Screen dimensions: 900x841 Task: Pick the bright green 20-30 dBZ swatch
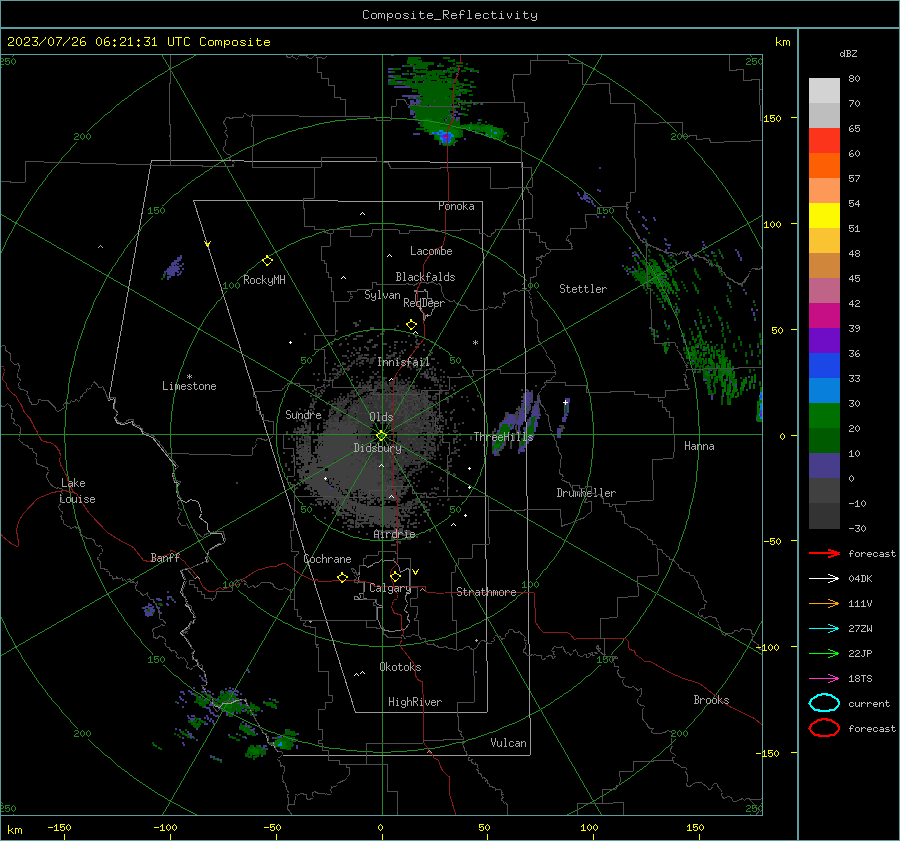(824, 416)
